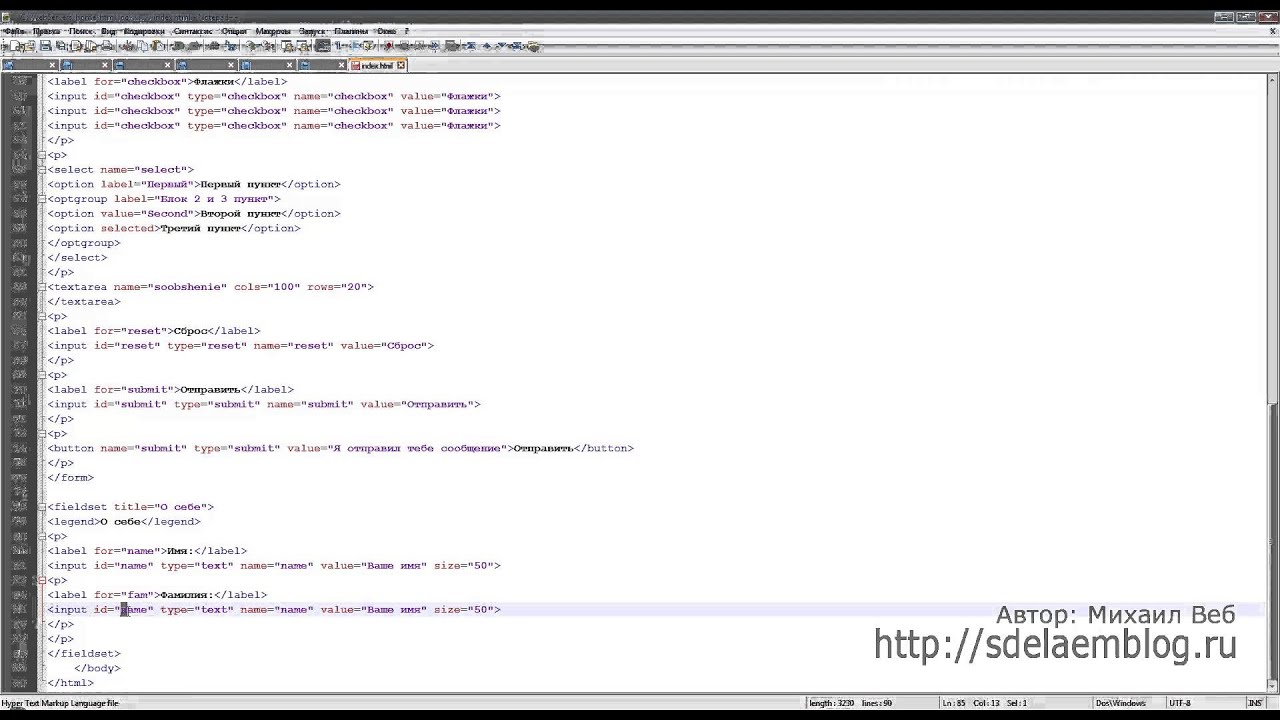
Task: Click the Redo toolbar icon
Action: (x=192, y=46)
